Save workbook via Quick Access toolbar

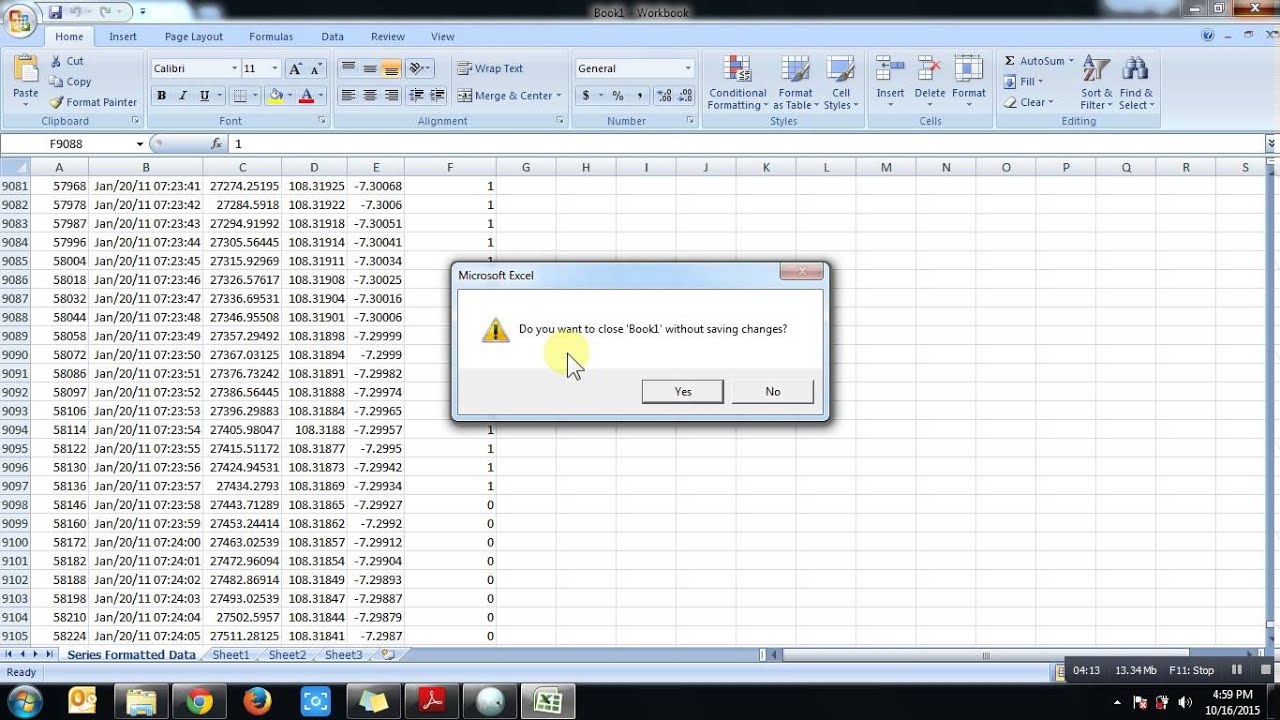point(55,12)
